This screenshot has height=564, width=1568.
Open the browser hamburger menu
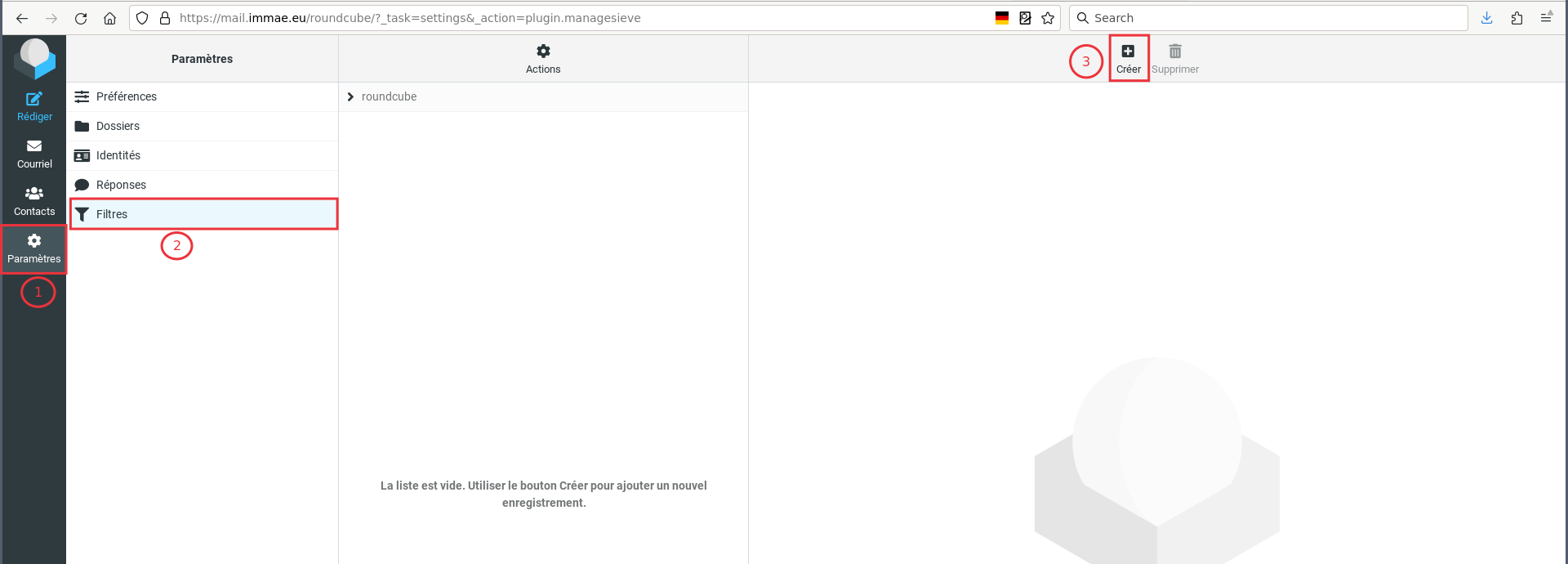[x=1546, y=18]
